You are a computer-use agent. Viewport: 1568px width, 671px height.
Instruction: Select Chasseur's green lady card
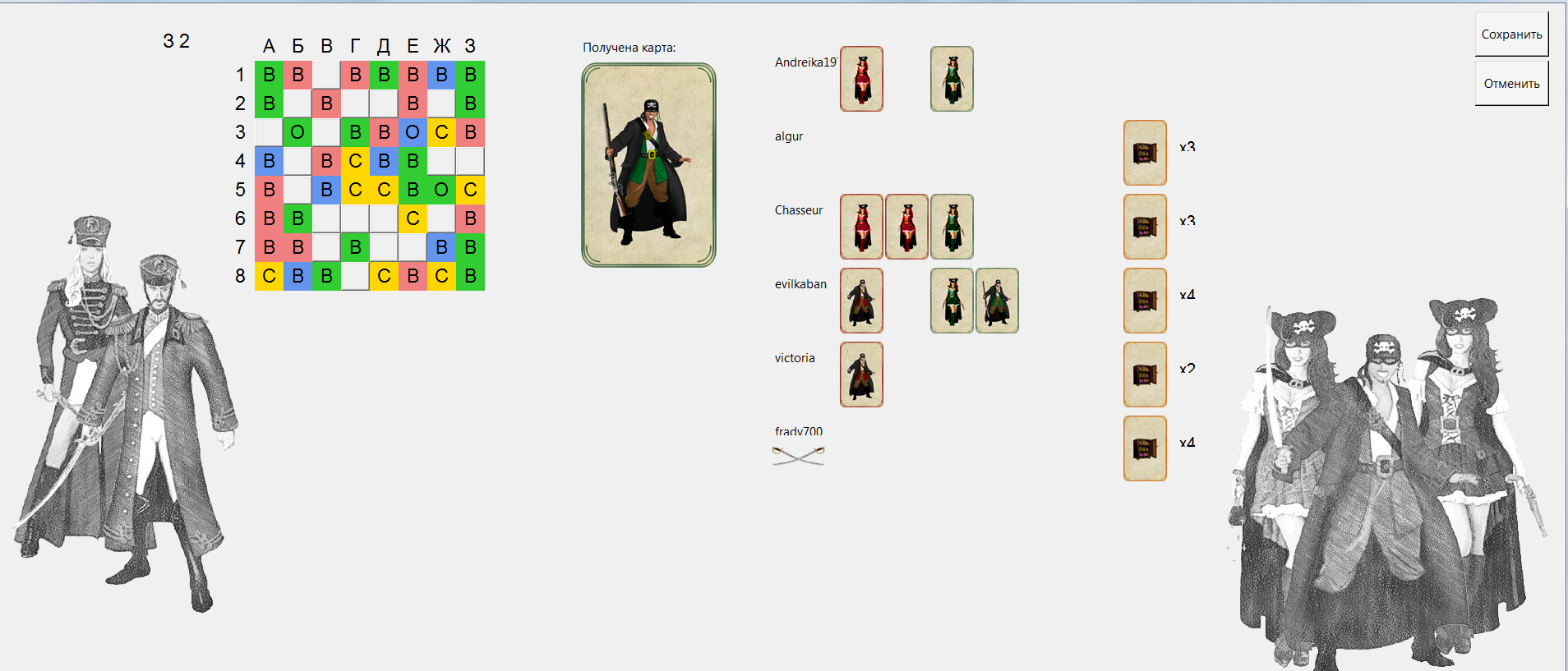[952, 227]
